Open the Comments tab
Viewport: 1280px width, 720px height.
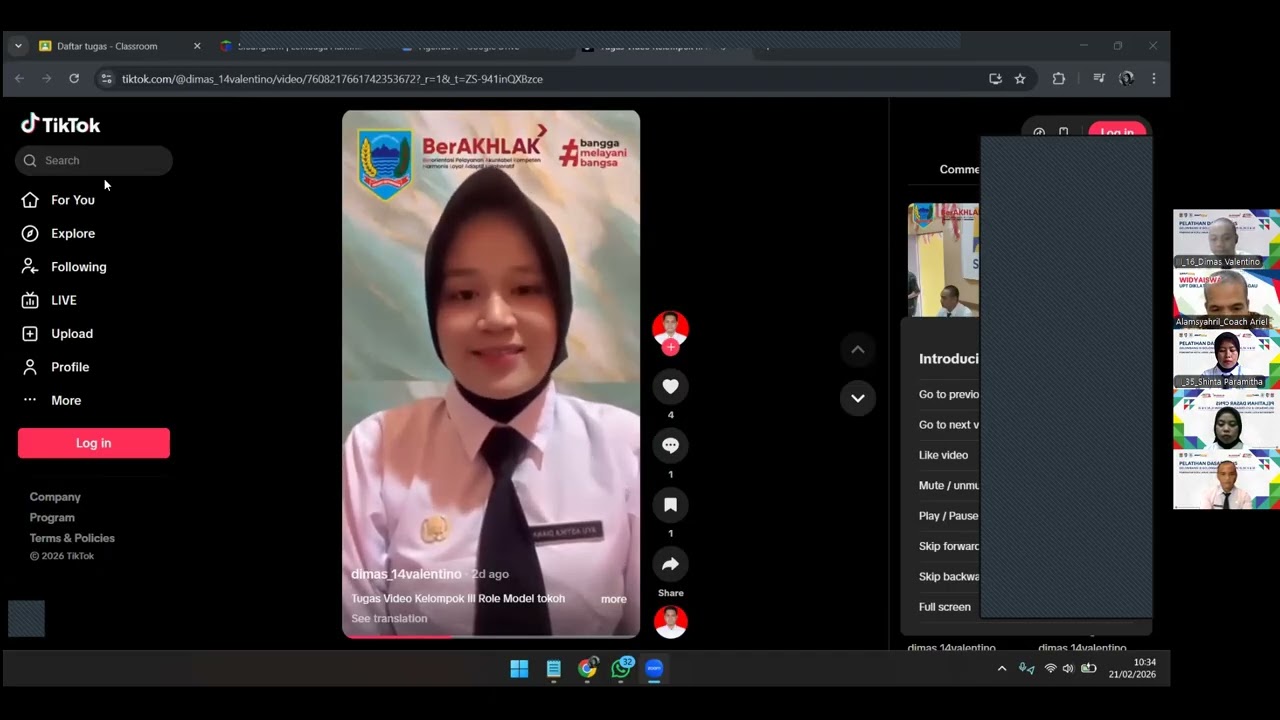click(x=959, y=169)
